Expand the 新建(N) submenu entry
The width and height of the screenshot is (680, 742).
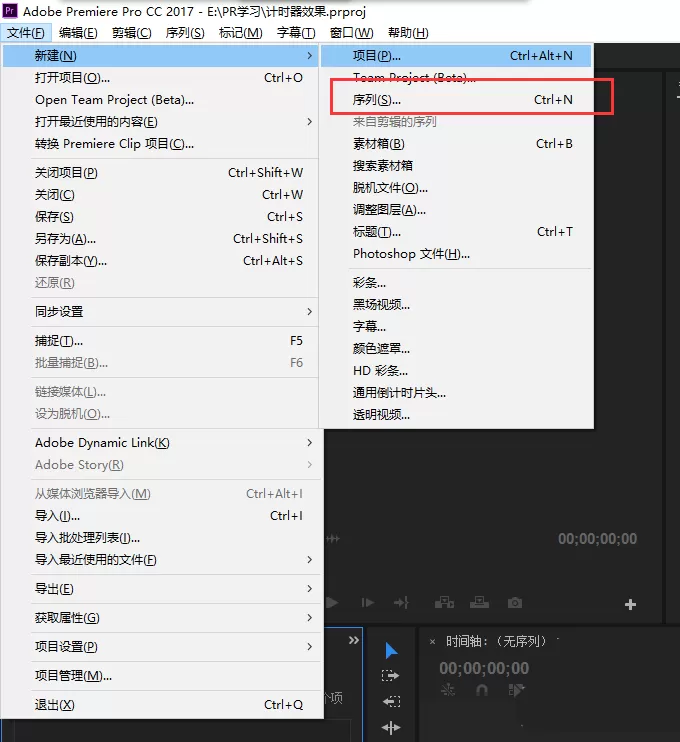click(161, 55)
